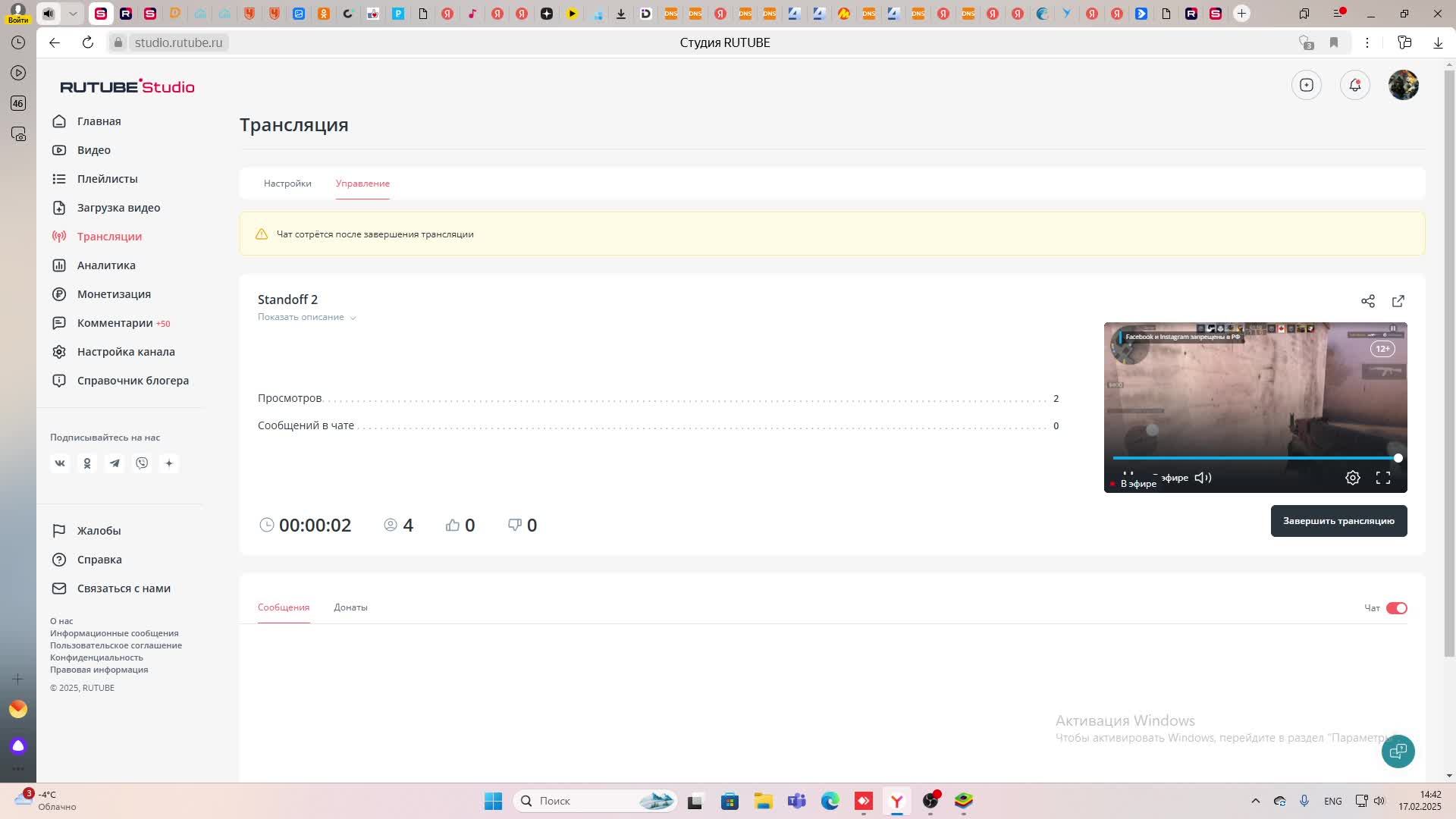Switch to Сообщения tab in chat panel
The height and width of the screenshot is (819, 1456).
[x=284, y=607]
